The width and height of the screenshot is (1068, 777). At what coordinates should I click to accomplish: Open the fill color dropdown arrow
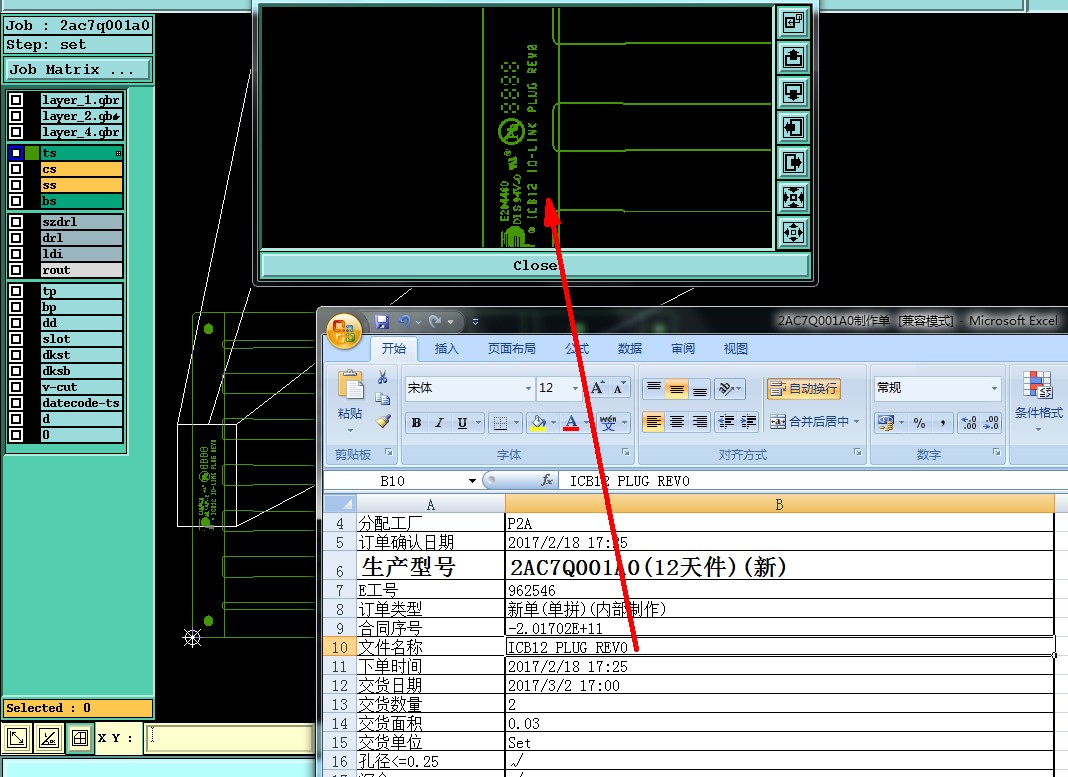(553, 423)
